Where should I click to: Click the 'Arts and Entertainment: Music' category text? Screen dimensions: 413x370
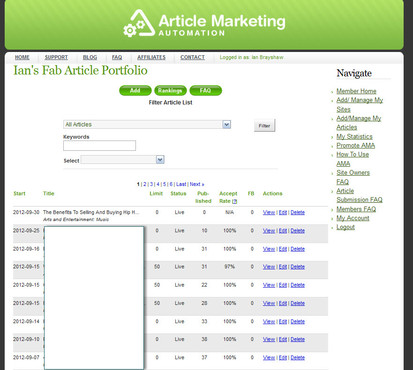[76, 219]
